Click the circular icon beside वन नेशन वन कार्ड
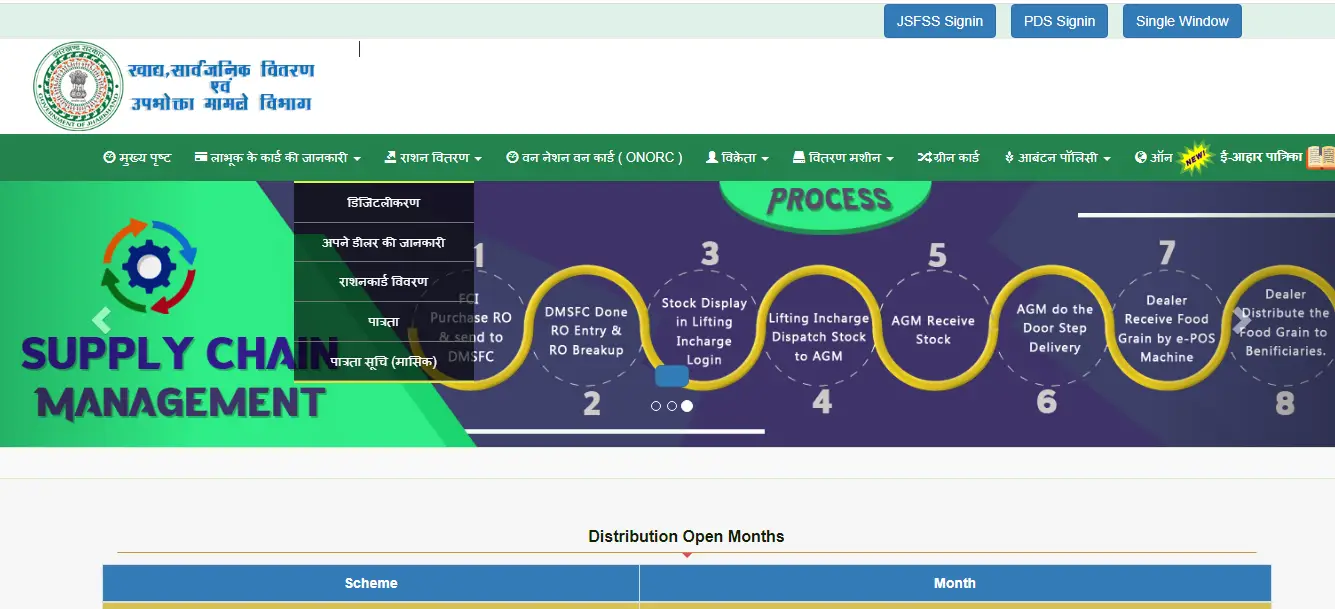 tap(512, 158)
